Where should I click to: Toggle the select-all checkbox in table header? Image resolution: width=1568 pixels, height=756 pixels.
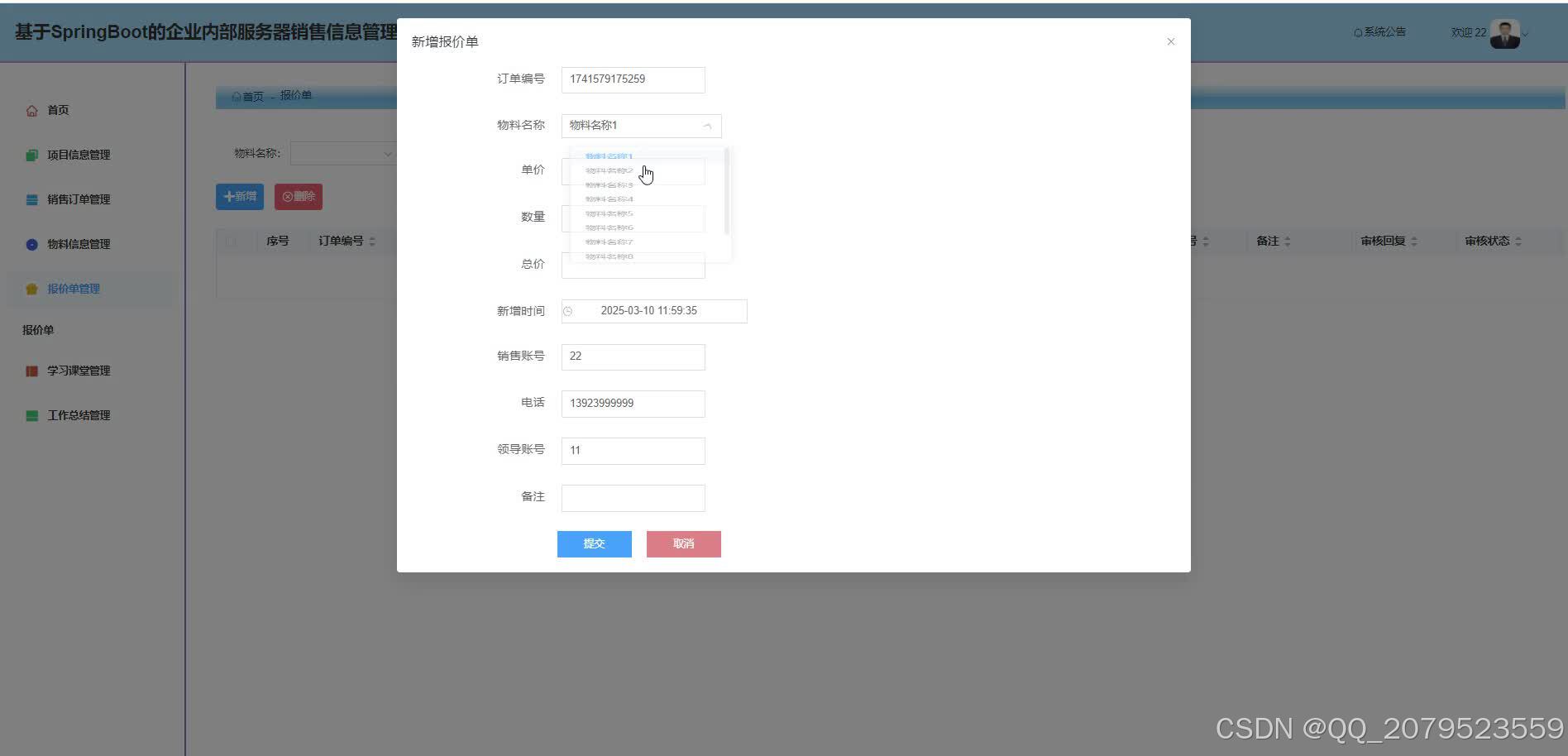point(231,242)
